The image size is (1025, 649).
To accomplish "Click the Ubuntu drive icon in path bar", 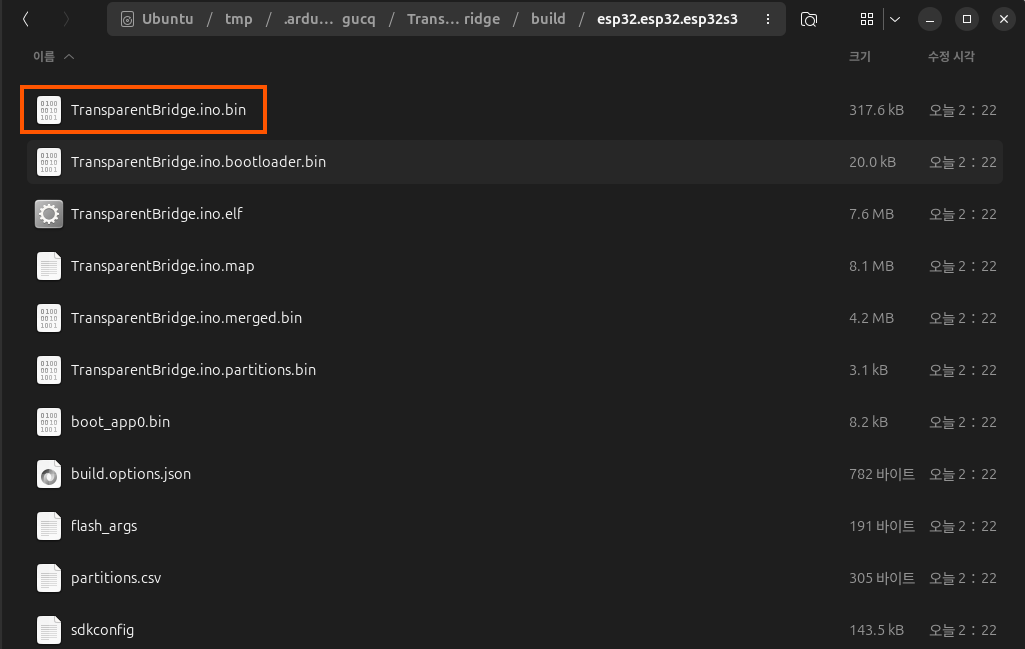I will coord(127,20).
